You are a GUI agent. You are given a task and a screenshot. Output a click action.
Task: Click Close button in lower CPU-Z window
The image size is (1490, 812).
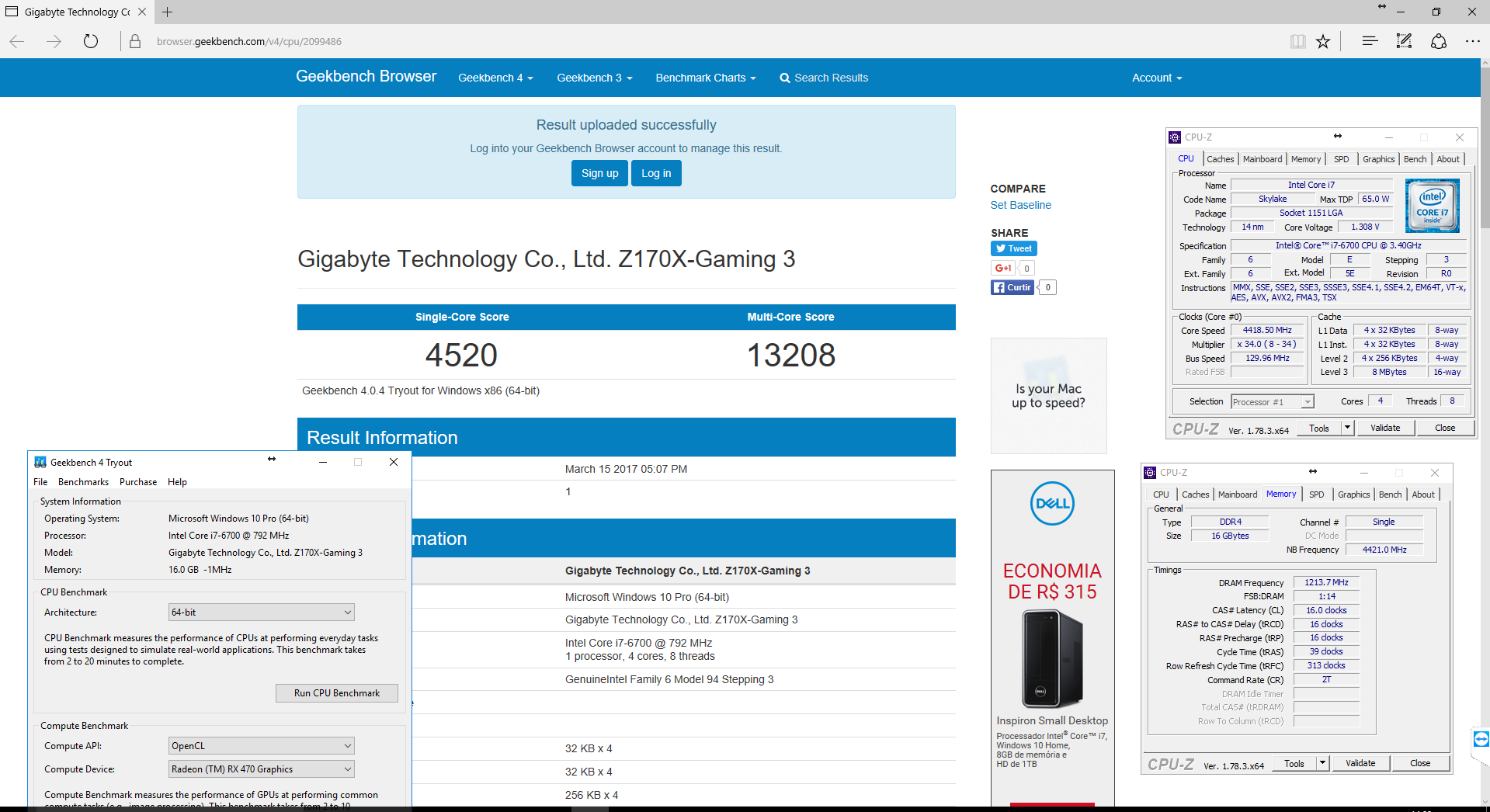tap(1420, 763)
